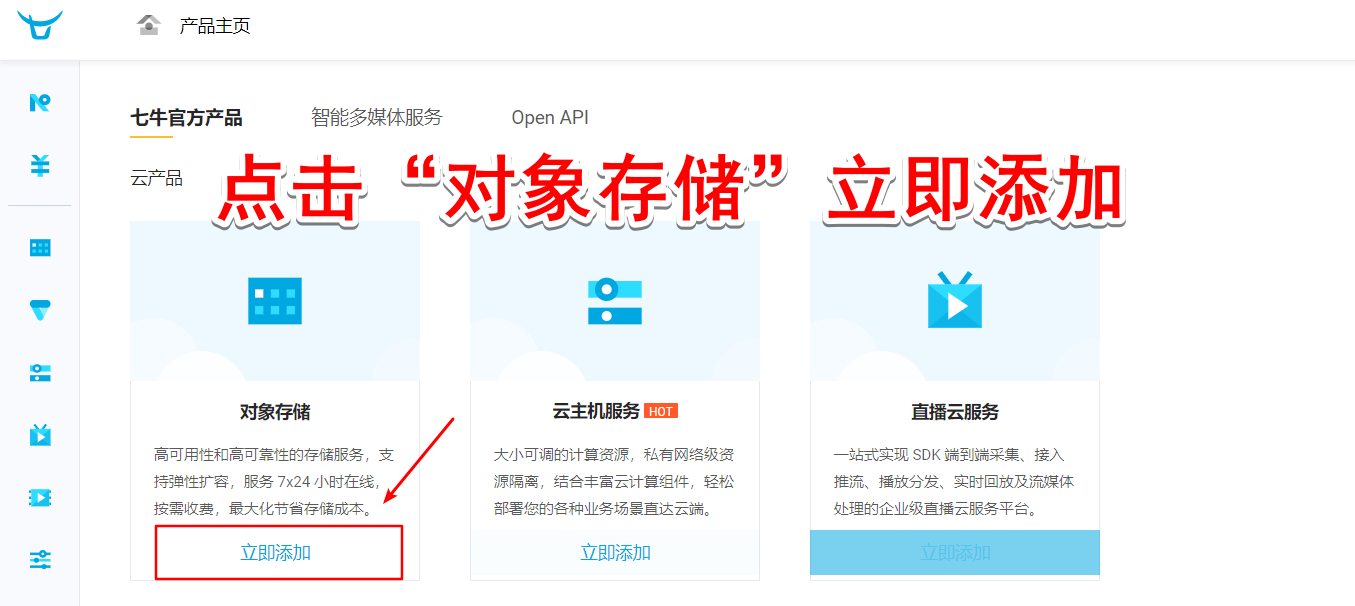This screenshot has height=606, width=1355.
Task: Click the 直播云服务 description starting 一站式实现
Action: (x=954, y=482)
